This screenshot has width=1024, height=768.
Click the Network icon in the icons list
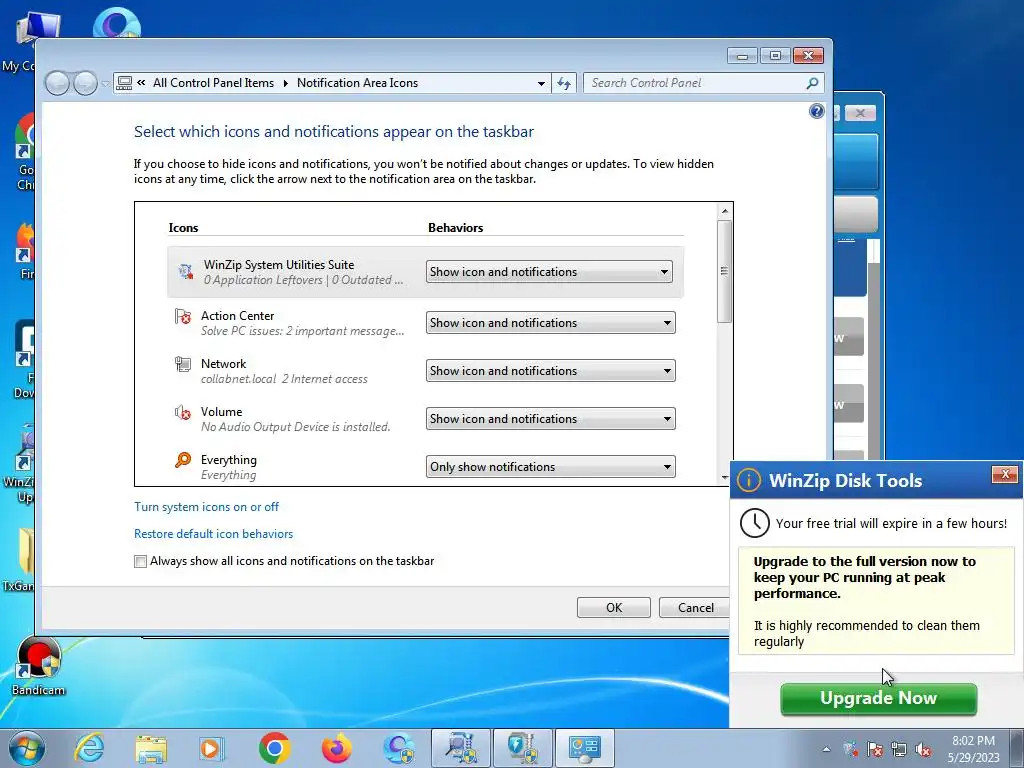[183, 364]
